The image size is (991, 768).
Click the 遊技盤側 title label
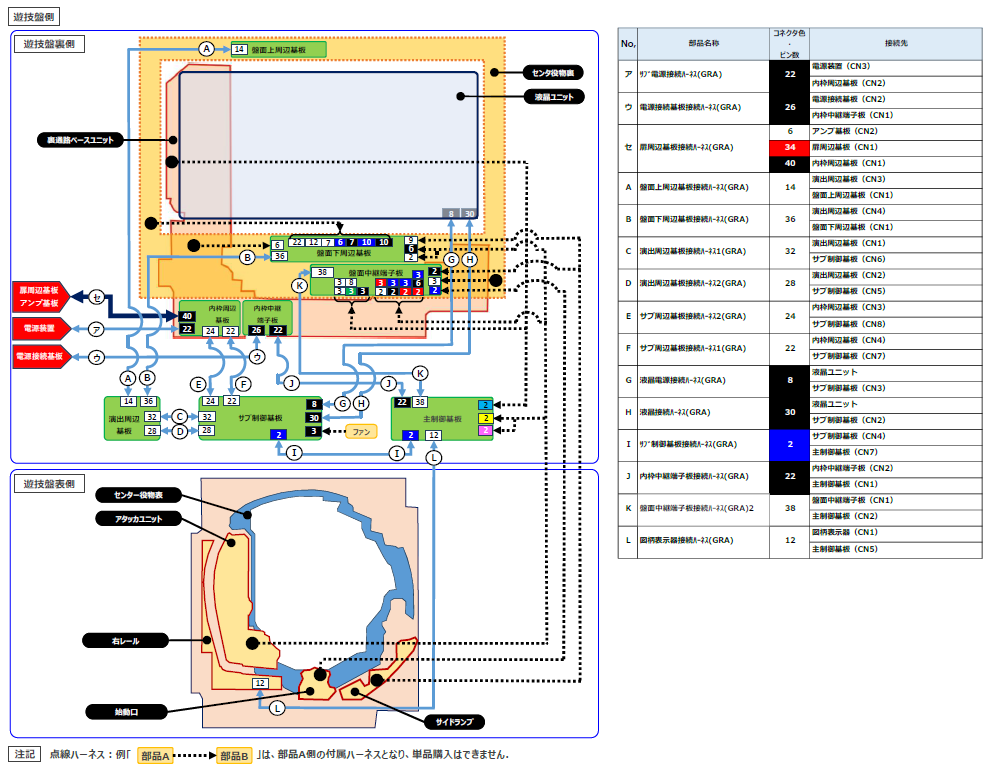34,16
